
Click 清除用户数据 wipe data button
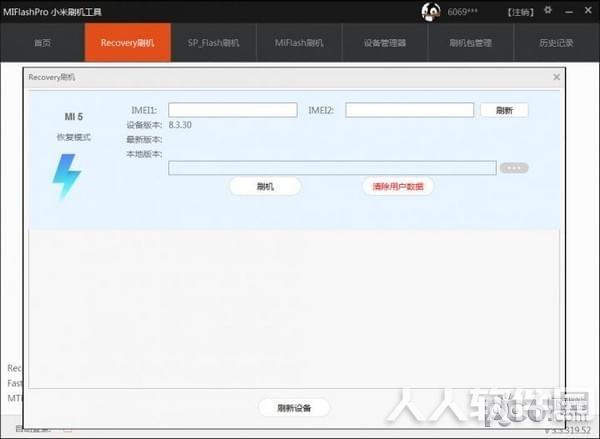398,186
